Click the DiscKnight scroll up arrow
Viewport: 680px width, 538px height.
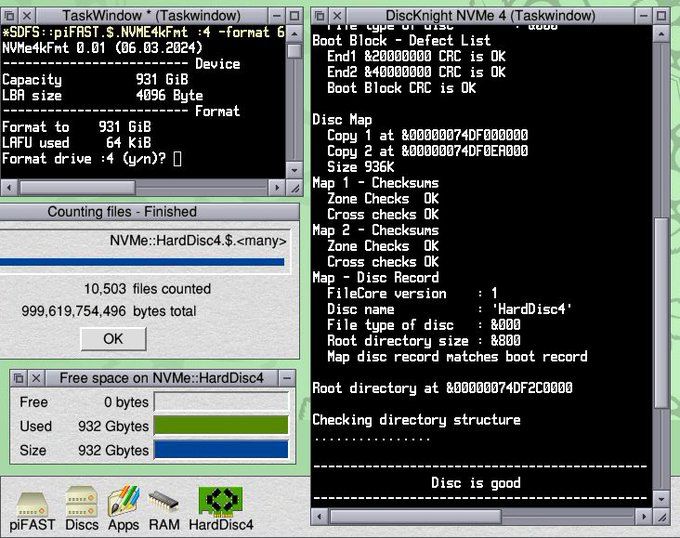point(661,33)
